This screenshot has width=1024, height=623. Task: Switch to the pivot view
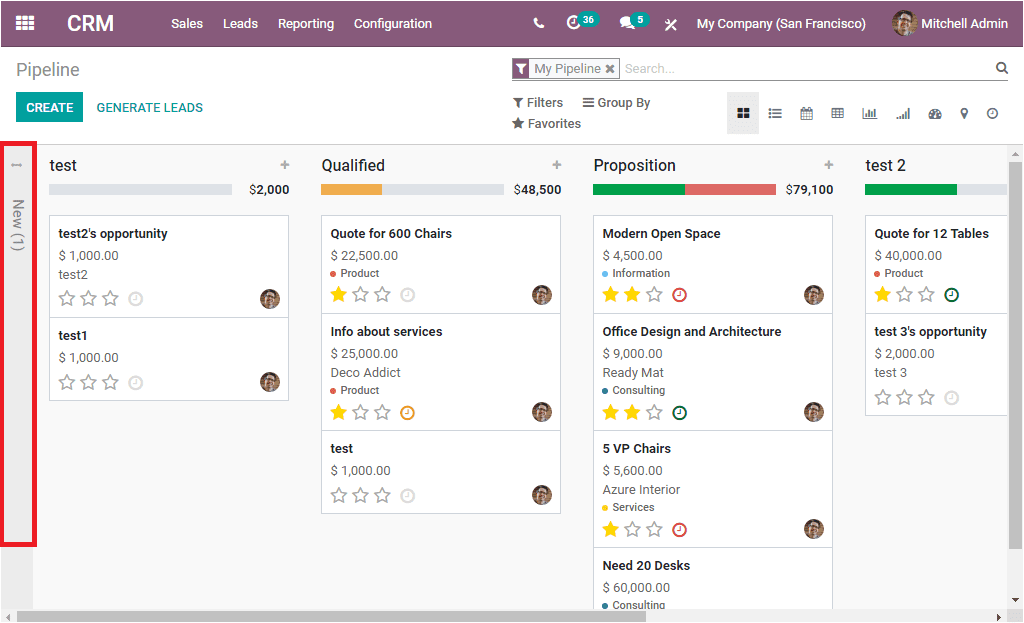click(x=837, y=113)
